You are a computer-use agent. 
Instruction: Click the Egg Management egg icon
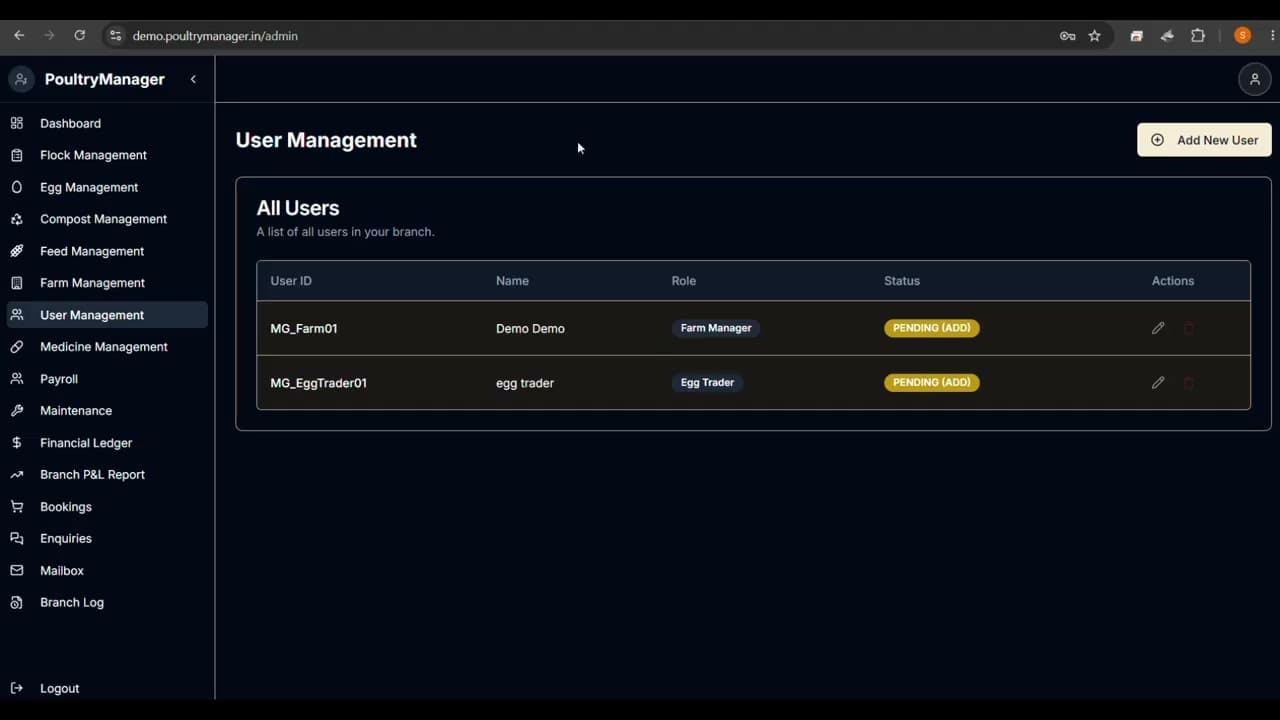coord(17,187)
